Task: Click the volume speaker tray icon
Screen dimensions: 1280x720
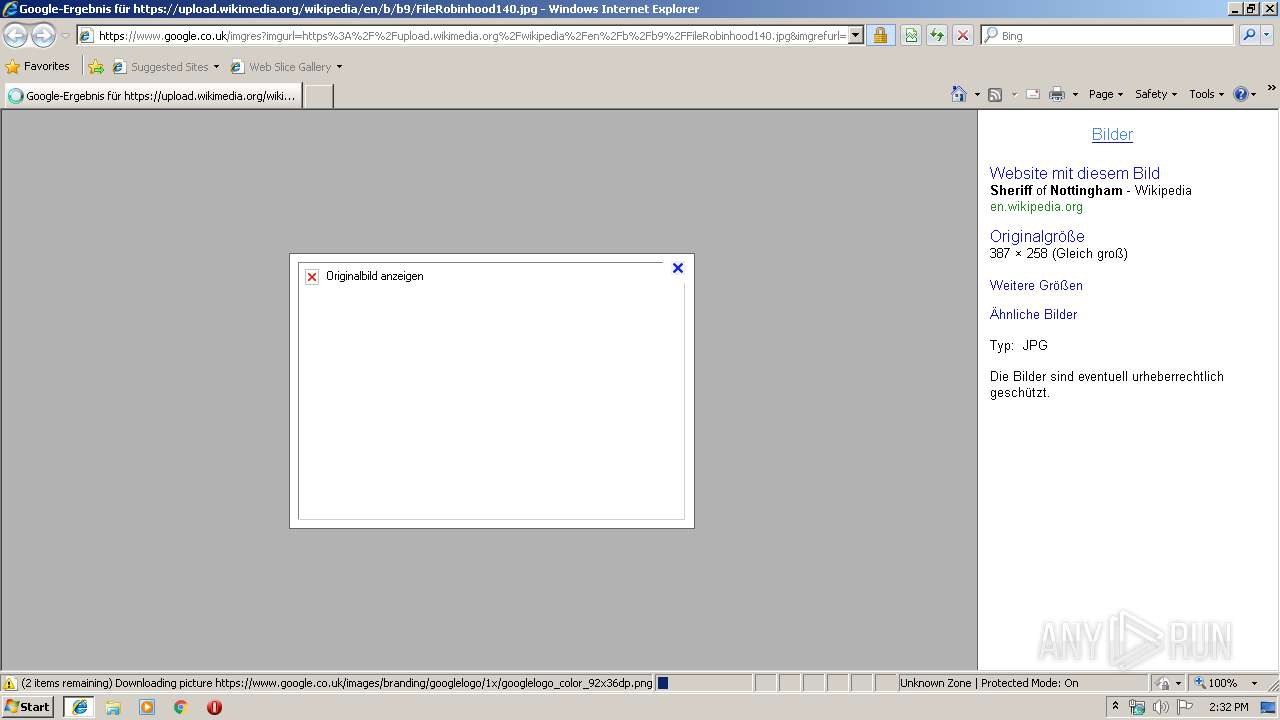Action: click(1161, 707)
